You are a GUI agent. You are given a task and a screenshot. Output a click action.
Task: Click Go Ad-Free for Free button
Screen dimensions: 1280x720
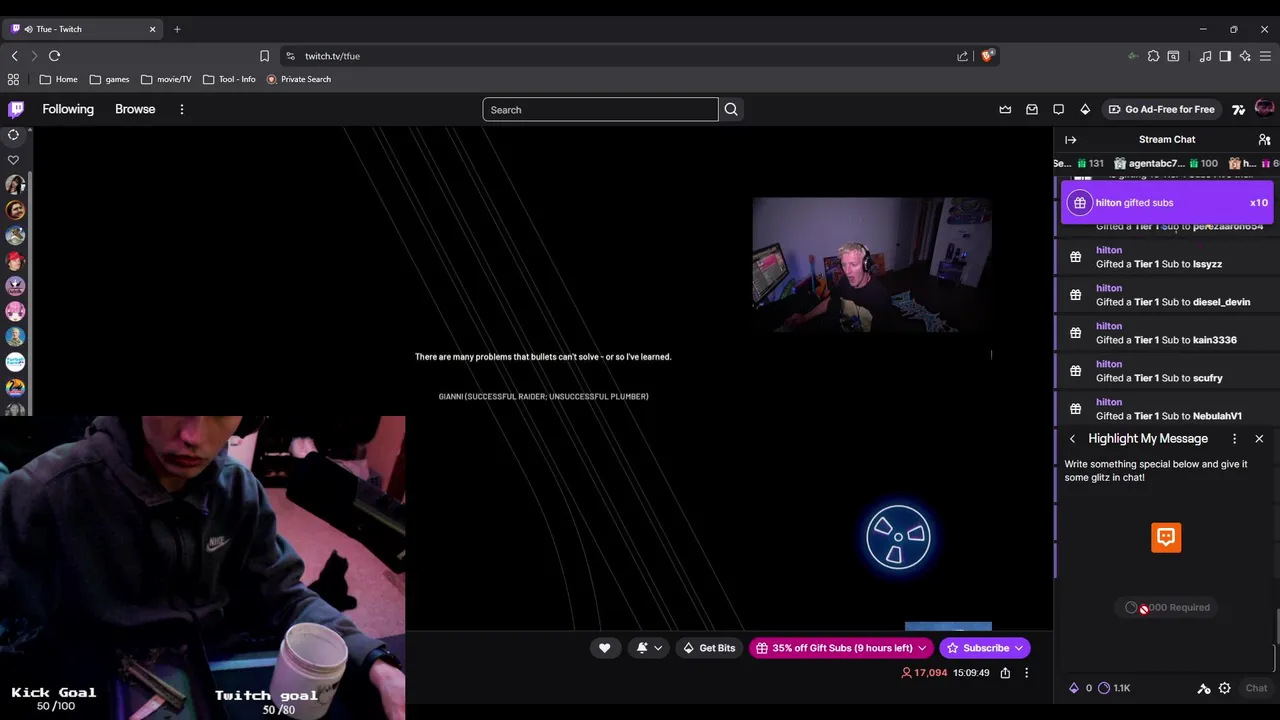pyautogui.click(x=1161, y=110)
